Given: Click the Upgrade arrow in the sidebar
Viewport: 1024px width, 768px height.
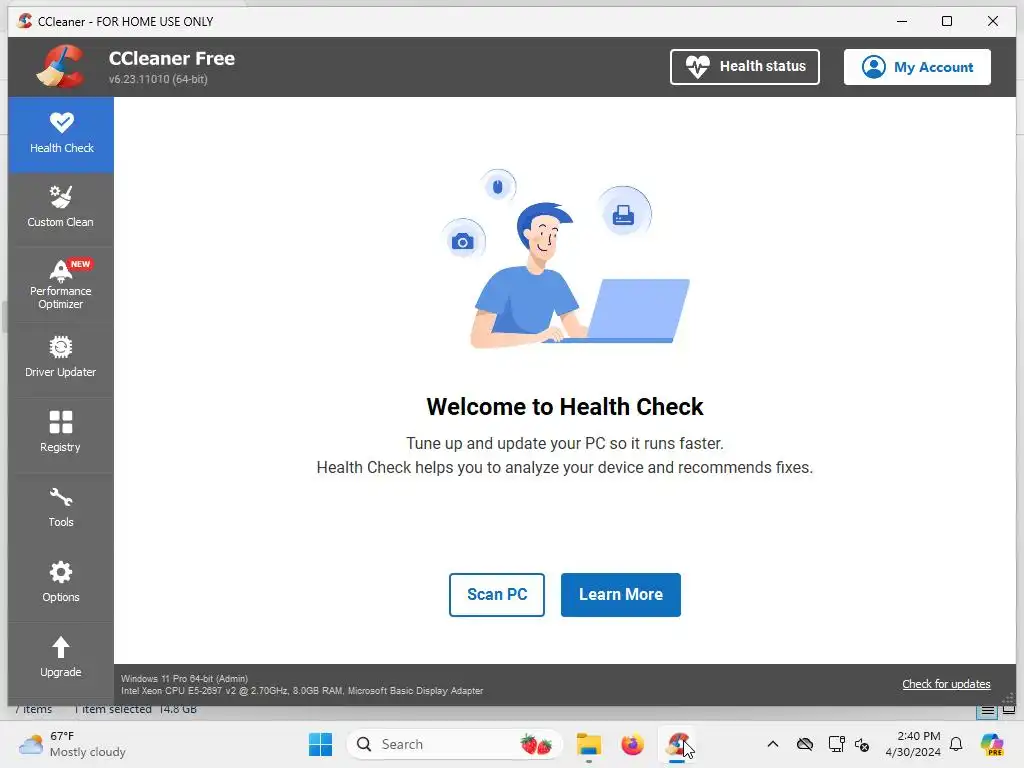Looking at the screenshot, I should click(61, 658).
